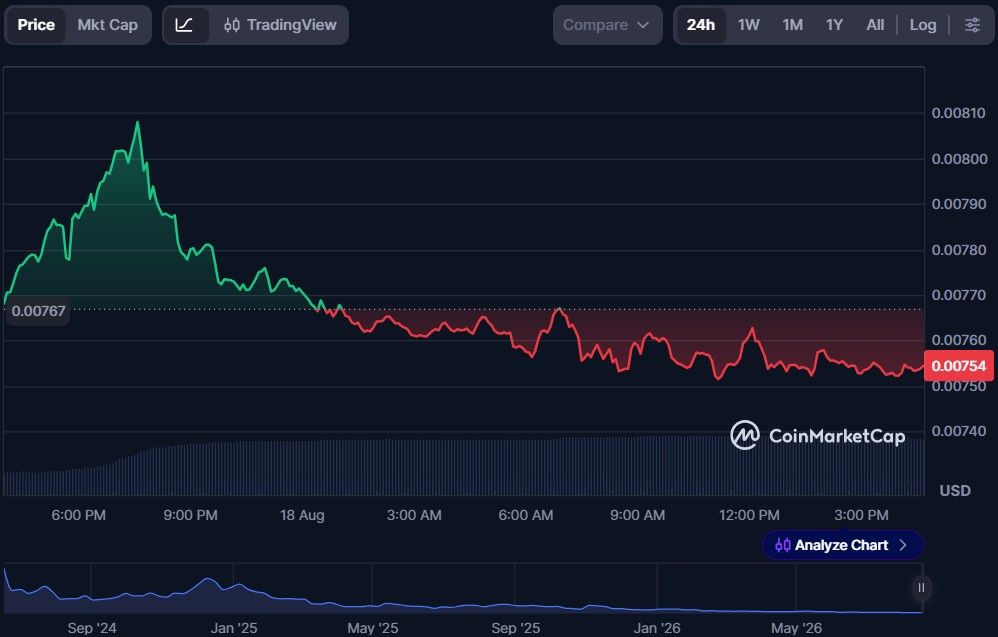The height and width of the screenshot is (637, 998).
Task: Click Sep '25 on the overview timeline
Action: tap(516, 628)
